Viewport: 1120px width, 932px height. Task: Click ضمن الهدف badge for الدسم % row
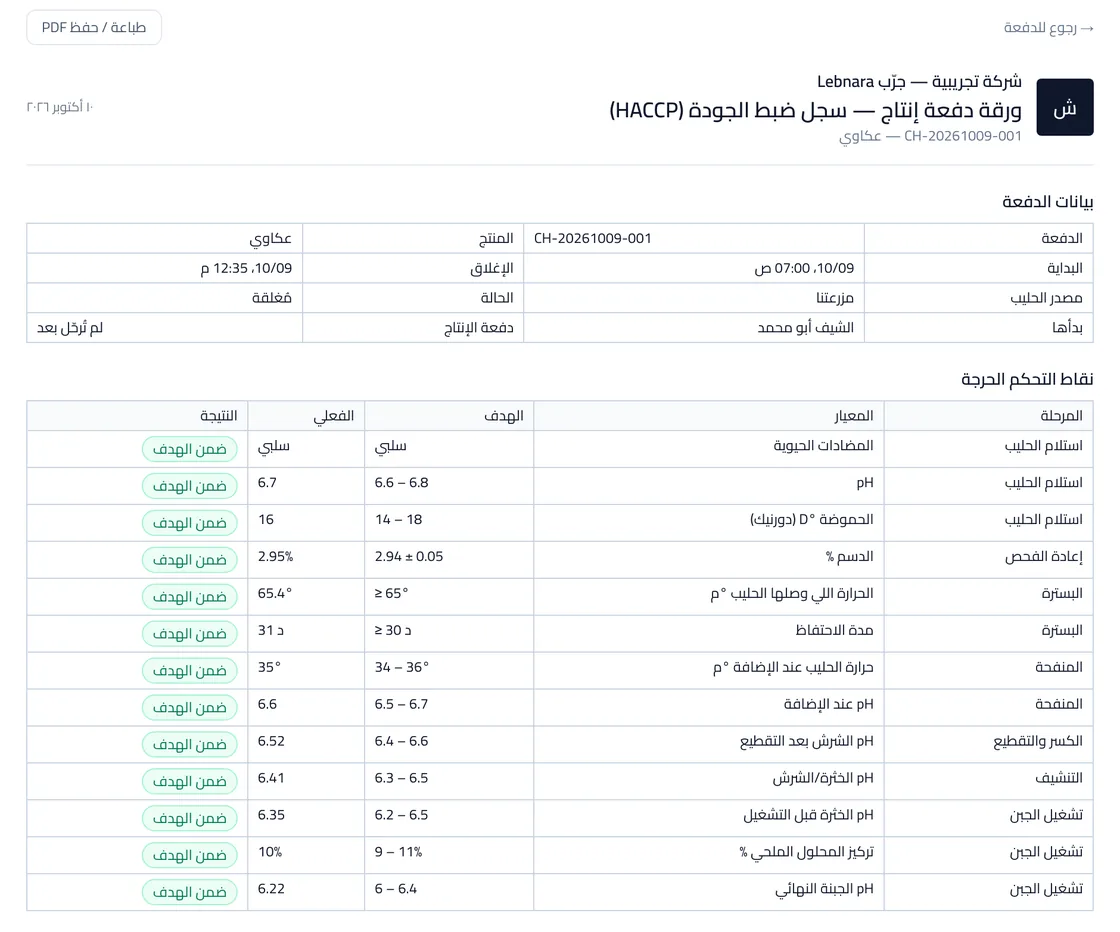(x=189, y=560)
